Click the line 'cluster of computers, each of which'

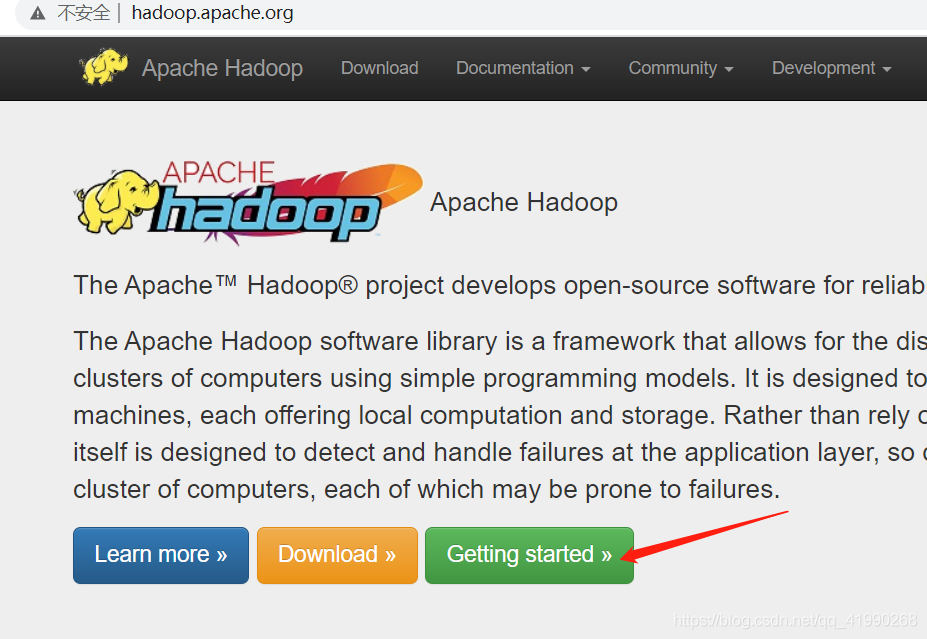click(427, 489)
